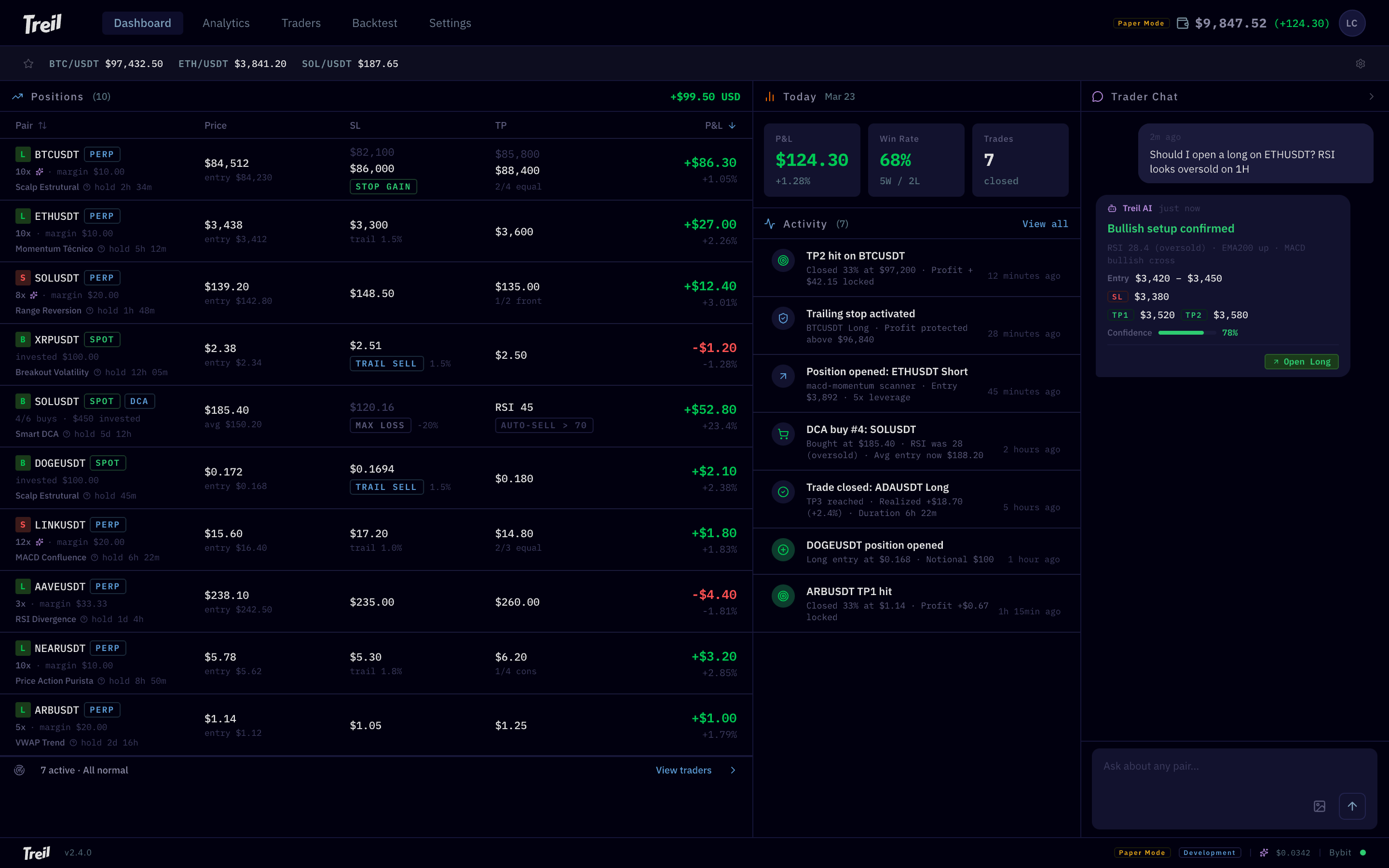
Task: Click the ADAUSDT trade closed check icon
Action: (x=783, y=492)
